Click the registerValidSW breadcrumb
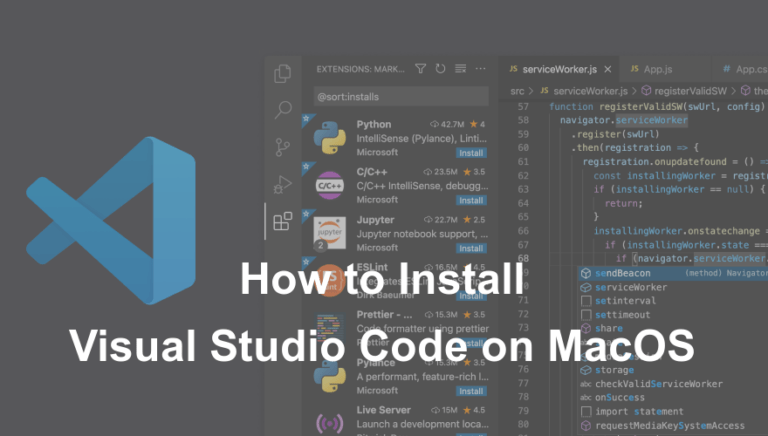Screen dimensions: 768x436 (x=690, y=91)
